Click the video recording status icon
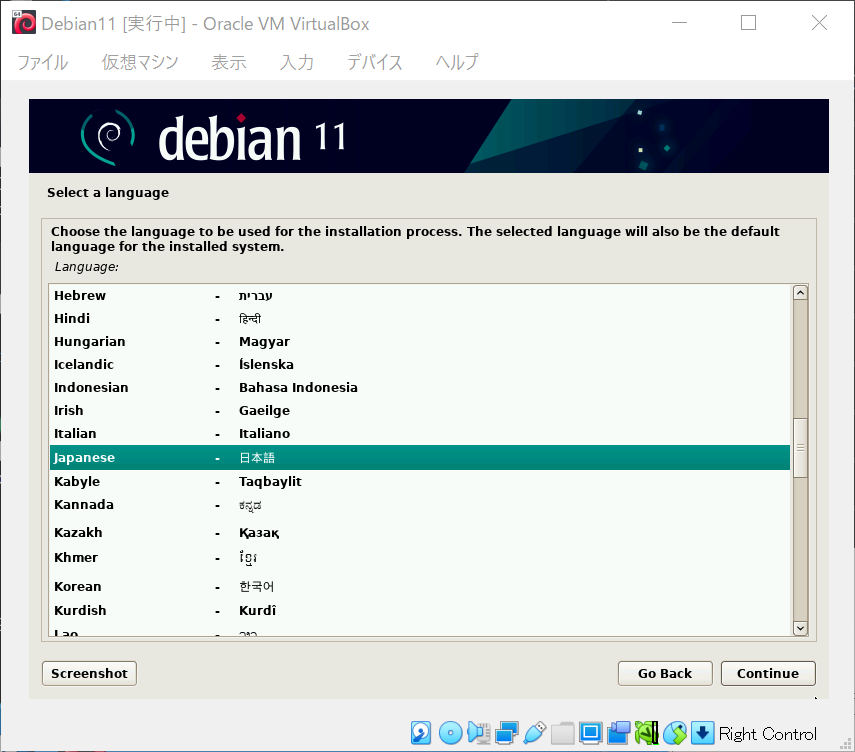Viewport: 855px width, 752px height. coord(619,733)
